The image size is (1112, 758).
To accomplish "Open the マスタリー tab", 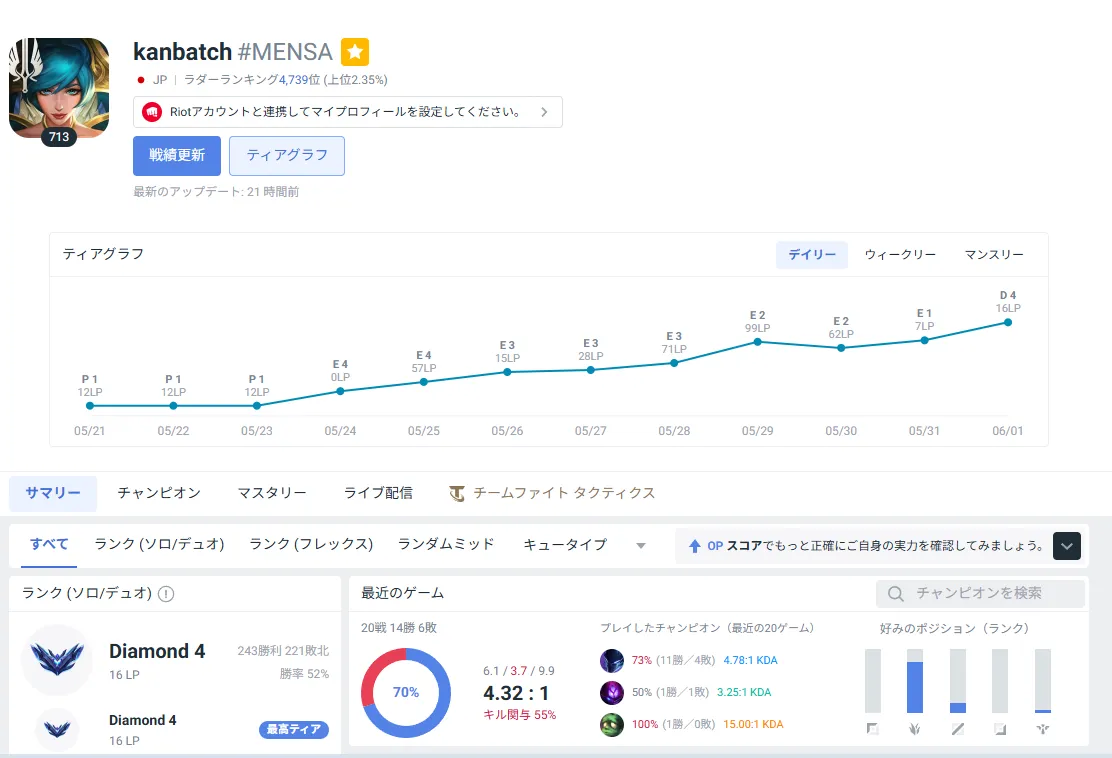I will pos(272,494).
